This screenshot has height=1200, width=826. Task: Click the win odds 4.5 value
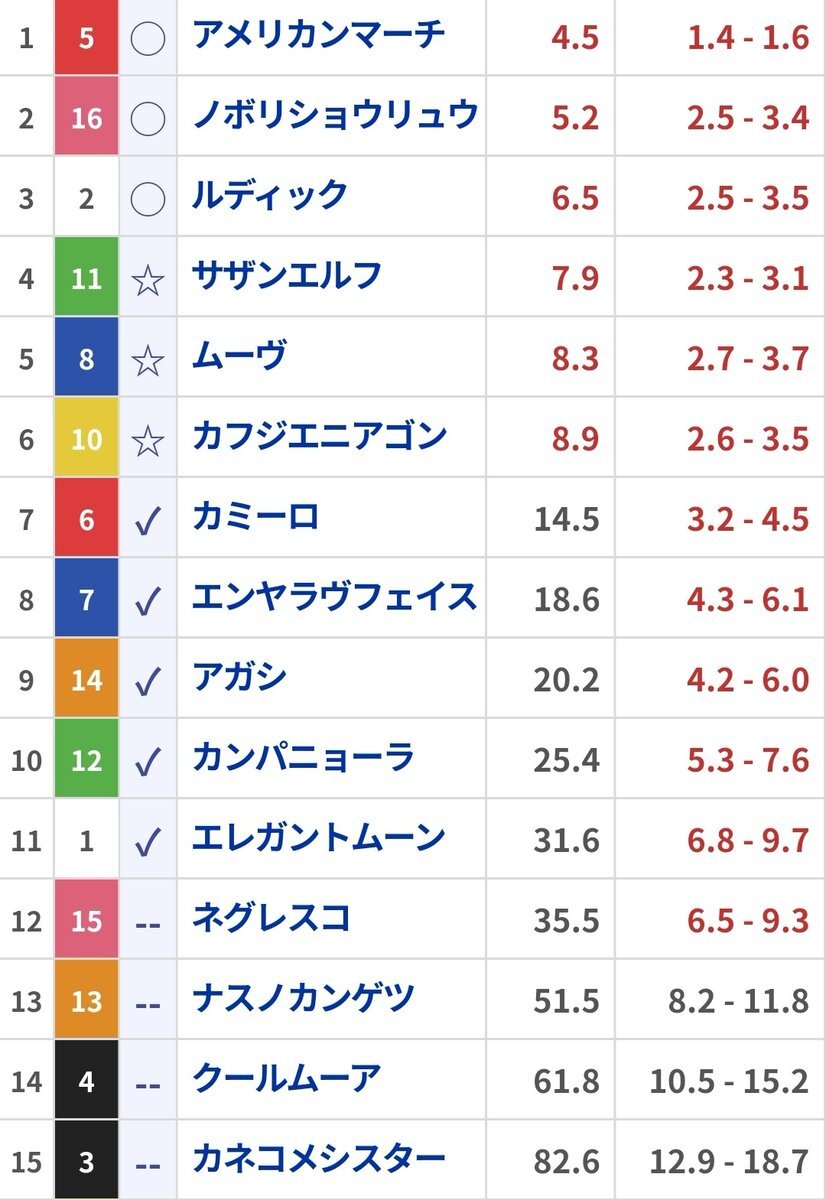point(574,38)
